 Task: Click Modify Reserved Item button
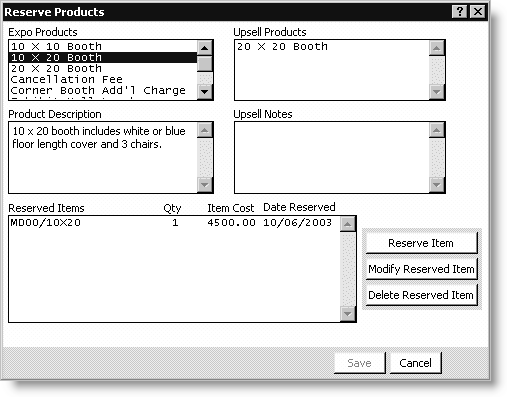(421, 269)
